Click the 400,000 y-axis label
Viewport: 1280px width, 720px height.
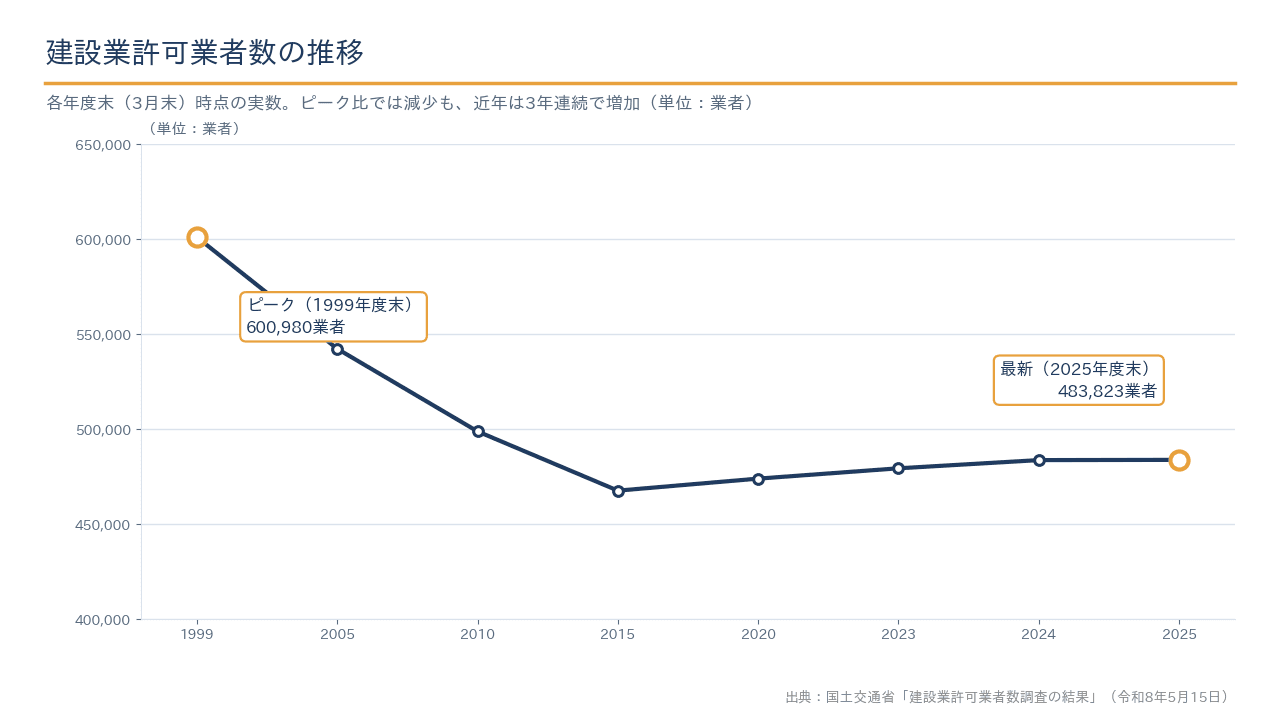point(104,620)
